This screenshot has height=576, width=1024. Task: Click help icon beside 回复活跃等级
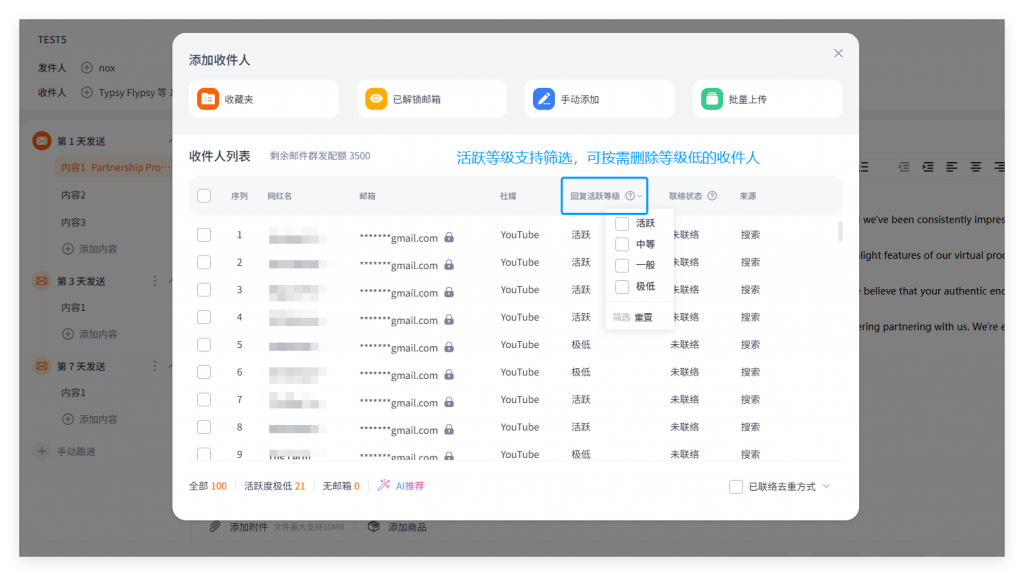tap(630, 196)
